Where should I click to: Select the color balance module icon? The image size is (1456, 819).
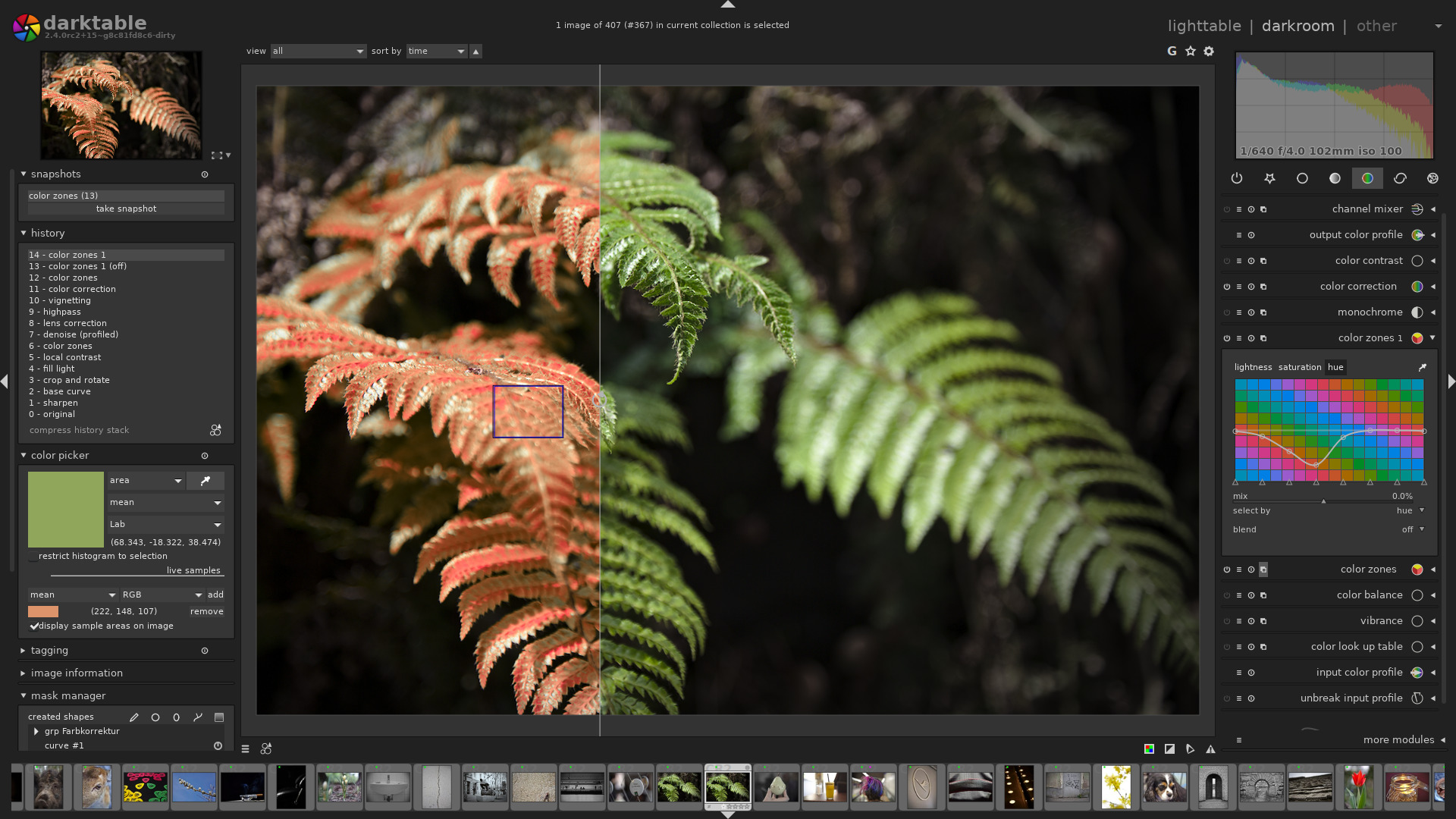(x=1417, y=596)
